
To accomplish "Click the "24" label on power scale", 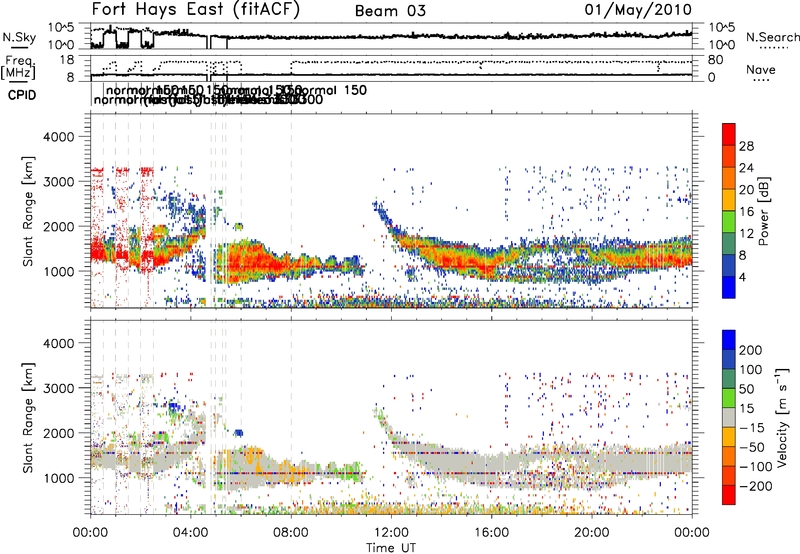I will (x=746, y=168).
